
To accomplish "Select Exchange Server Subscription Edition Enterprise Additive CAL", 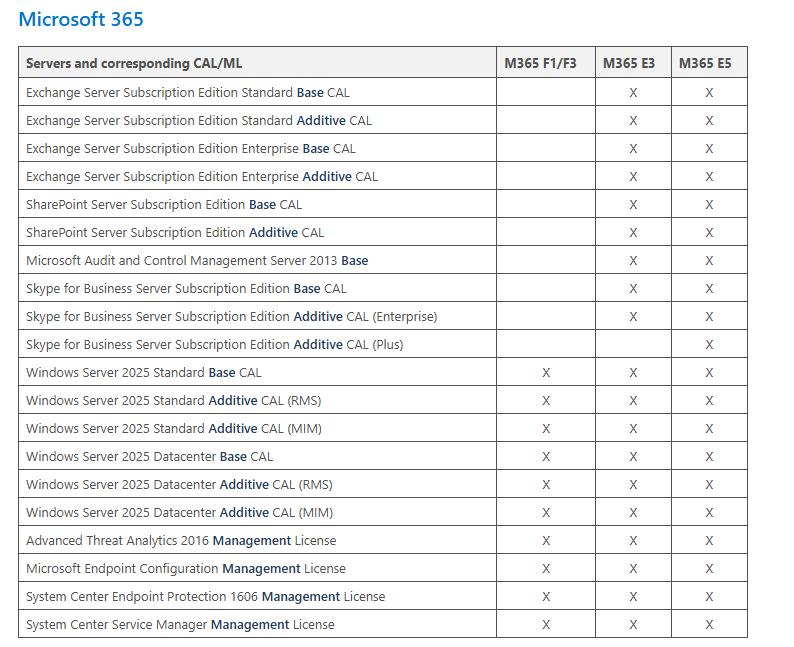I will tap(202, 177).
